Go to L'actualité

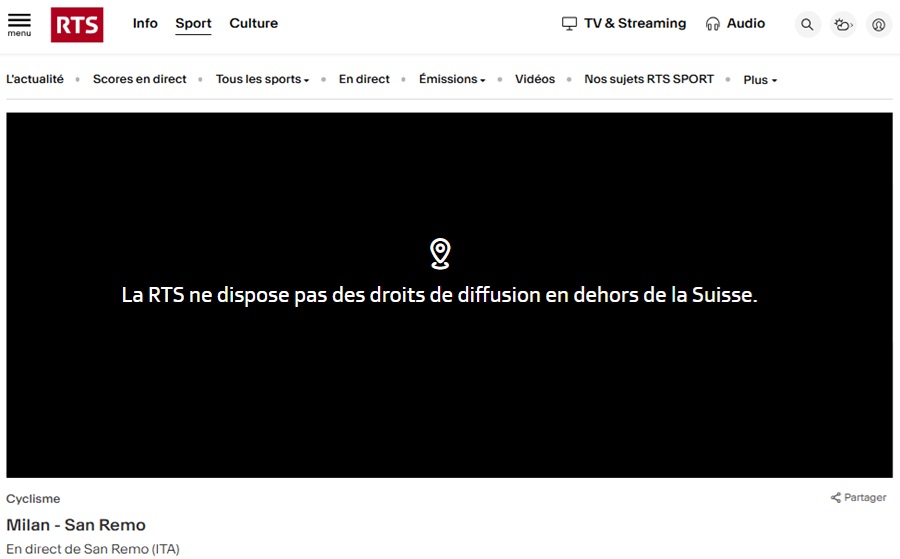35,79
